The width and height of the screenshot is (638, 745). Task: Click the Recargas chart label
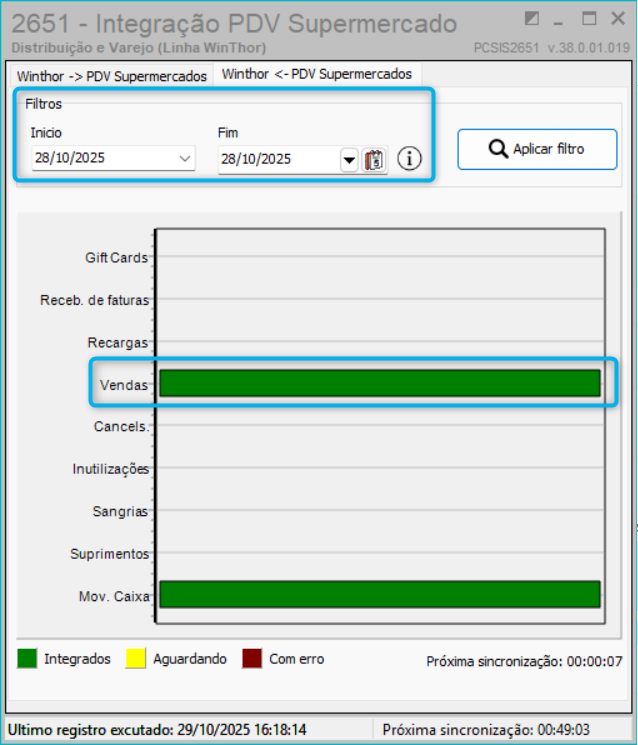point(118,343)
